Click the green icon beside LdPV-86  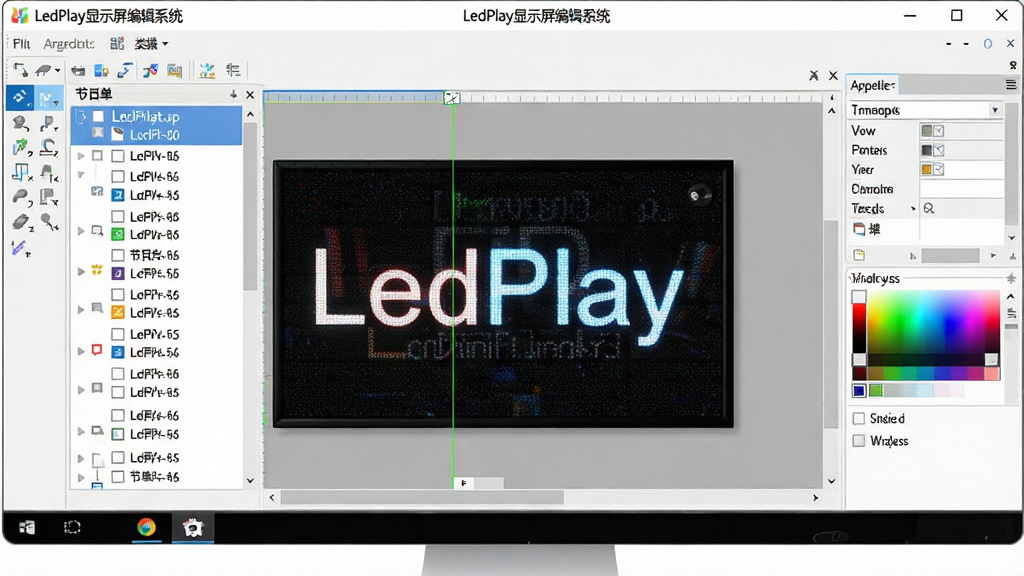(x=118, y=234)
